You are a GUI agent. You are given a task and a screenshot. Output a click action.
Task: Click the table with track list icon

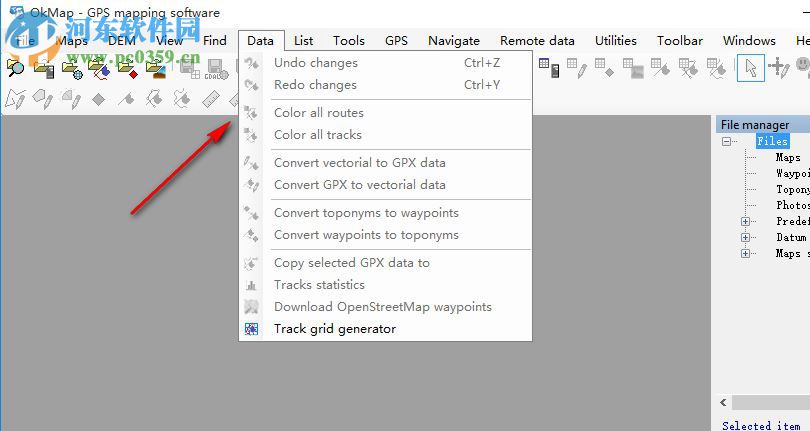(x=716, y=68)
